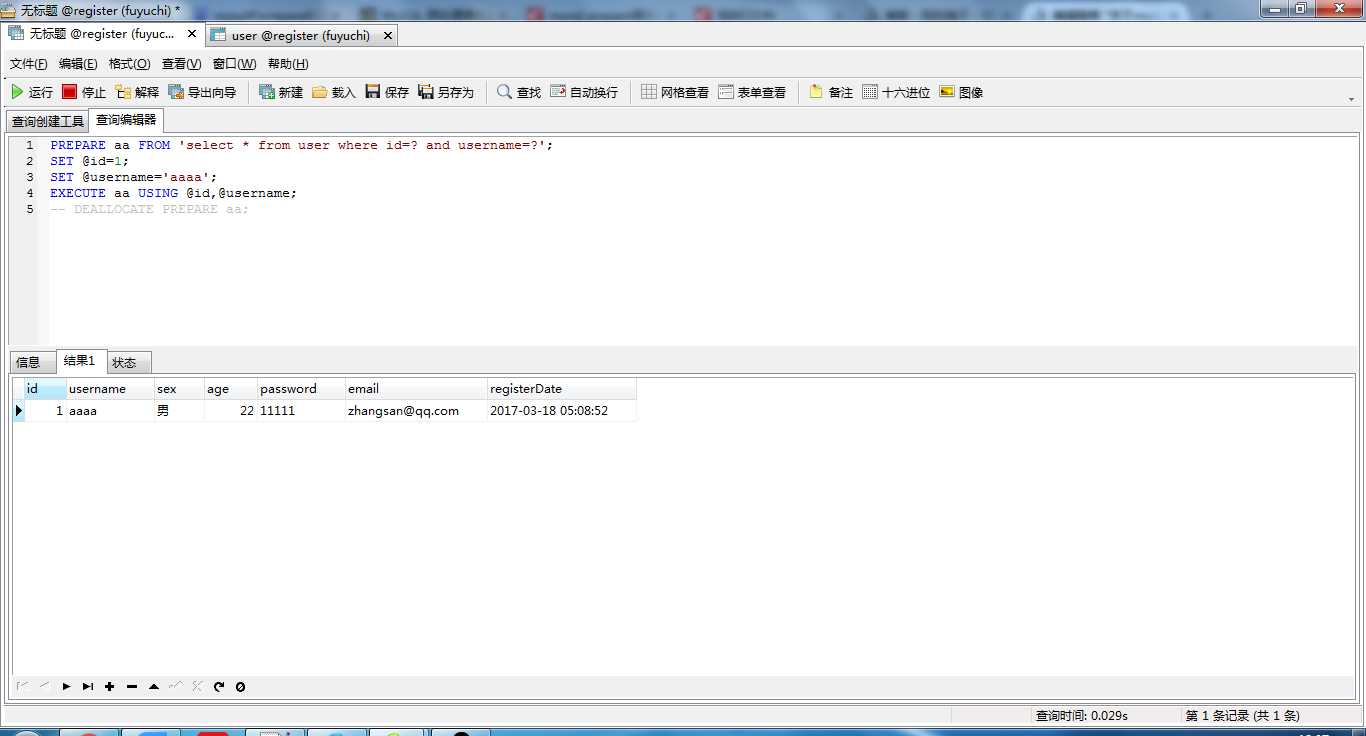Select the cell containing aaaa
Screen dimensions: 1366x736
coord(110,411)
